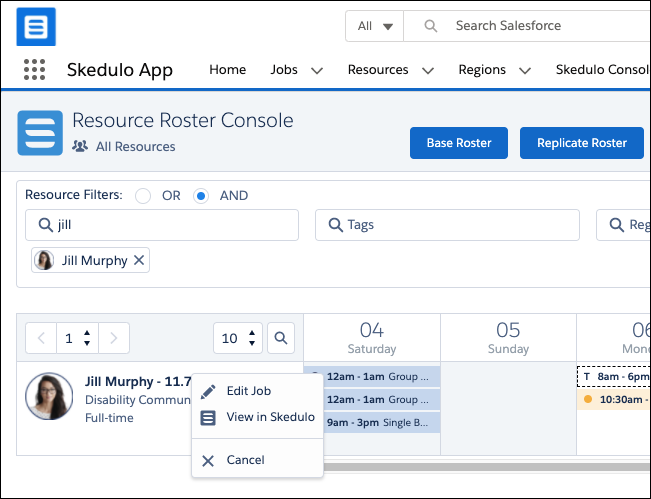The height and width of the screenshot is (499, 651).
Task: Remove Jill Murphy filter chip with X
Action: tap(139, 260)
